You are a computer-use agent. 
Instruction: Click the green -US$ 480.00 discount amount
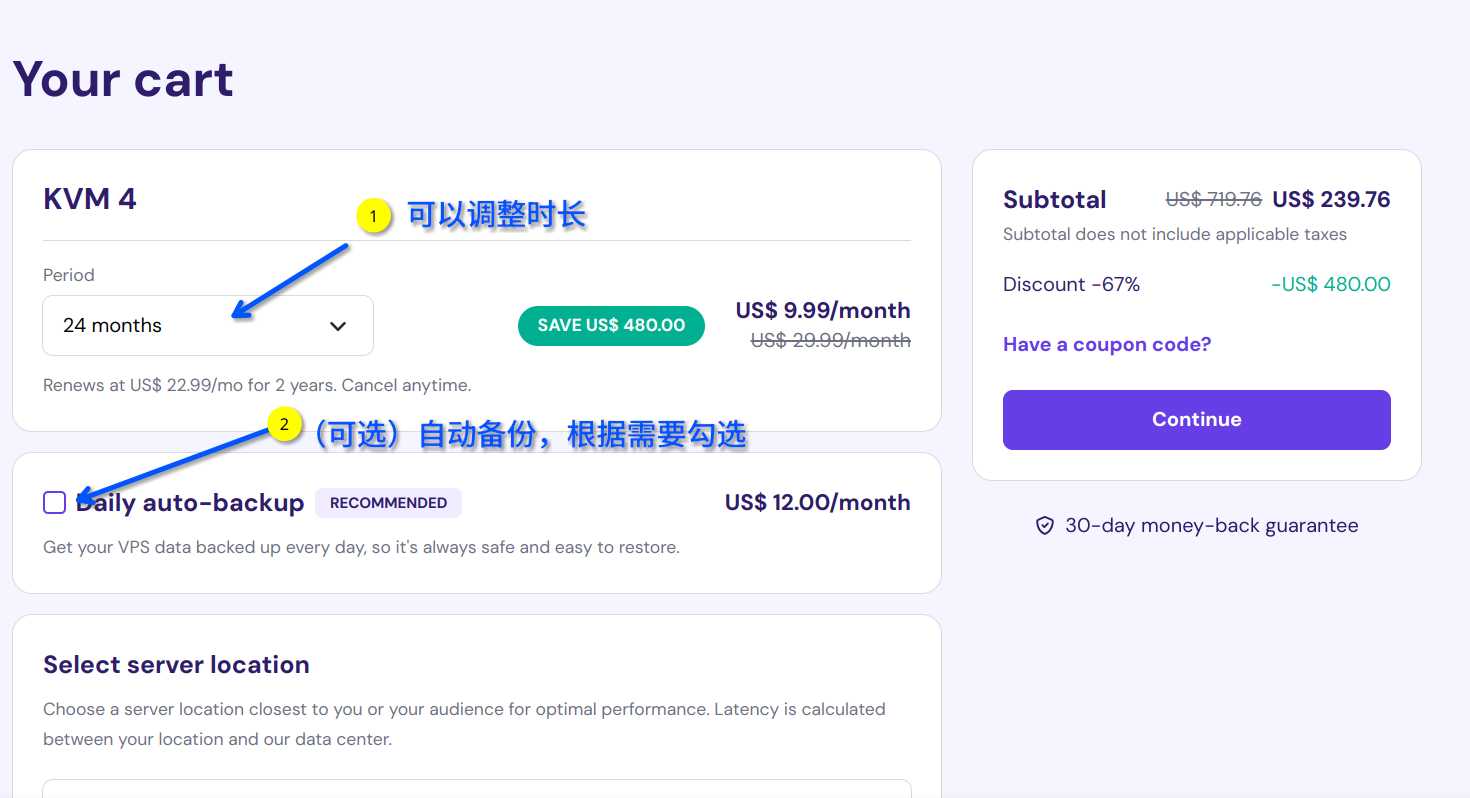click(x=1330, y=285)
